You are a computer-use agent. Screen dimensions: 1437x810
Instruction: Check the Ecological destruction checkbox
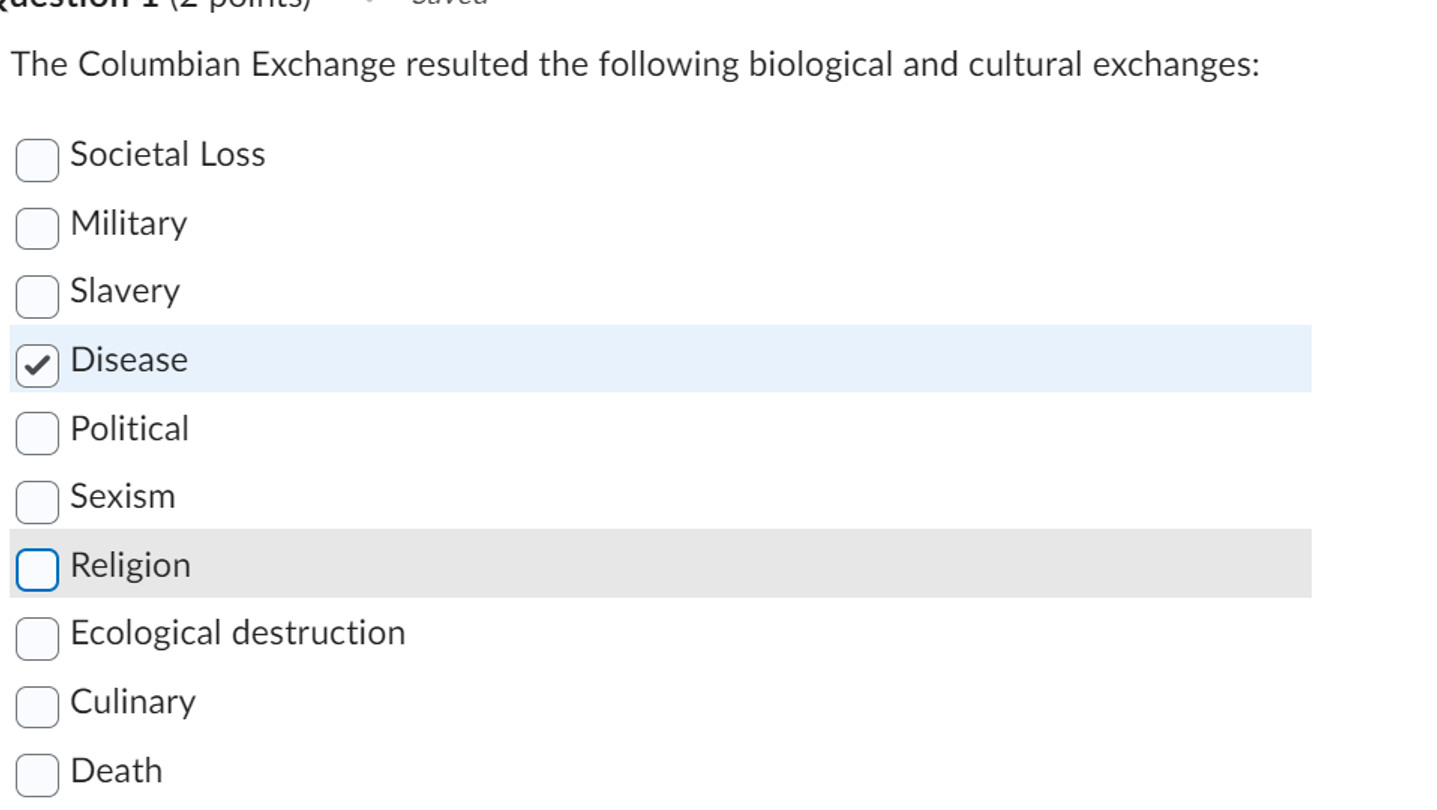(x=36, y=639)
